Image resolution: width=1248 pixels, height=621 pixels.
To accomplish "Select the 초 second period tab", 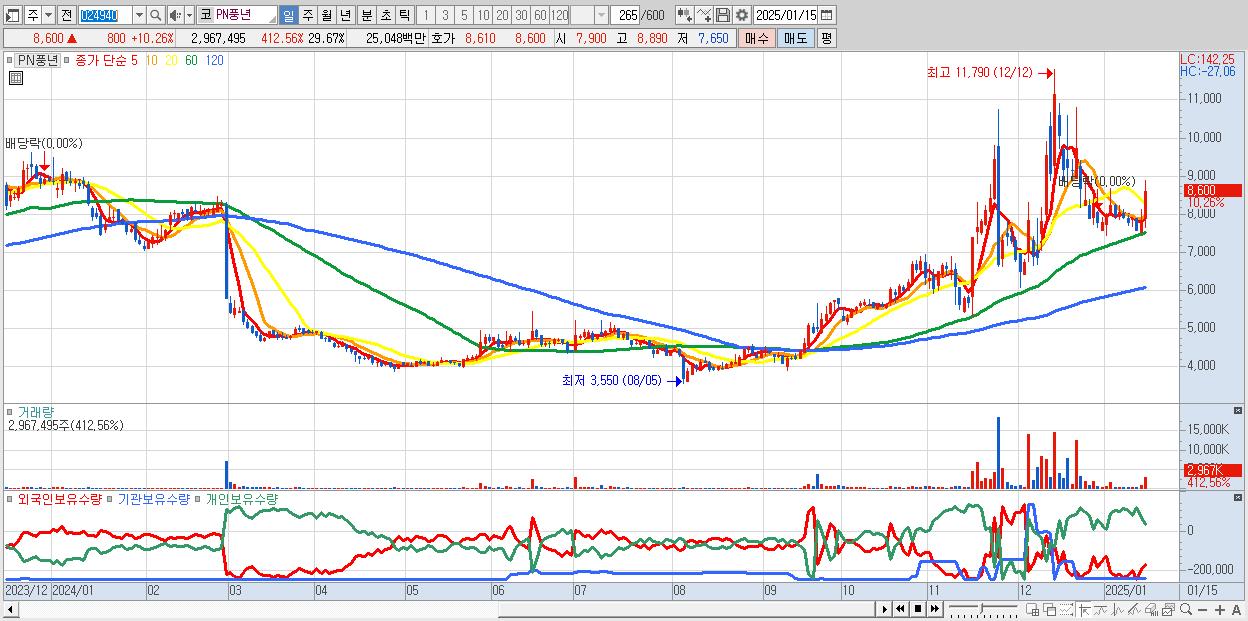I will click(x=384, y=15).
